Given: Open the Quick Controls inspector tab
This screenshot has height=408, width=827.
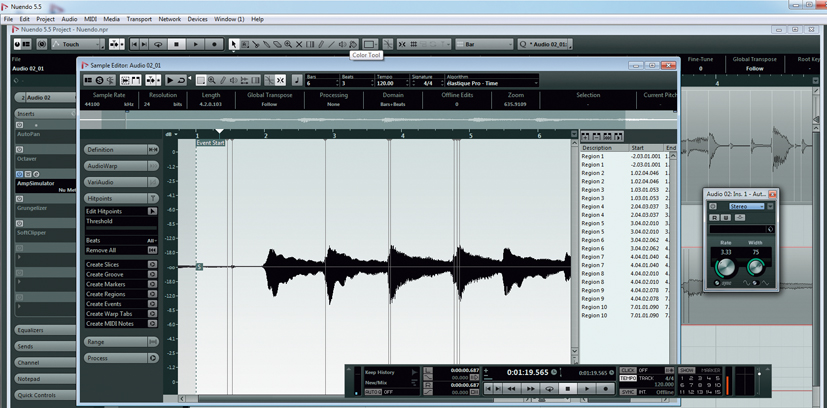Looking at the screenshot, I should (x=45, y=395).
